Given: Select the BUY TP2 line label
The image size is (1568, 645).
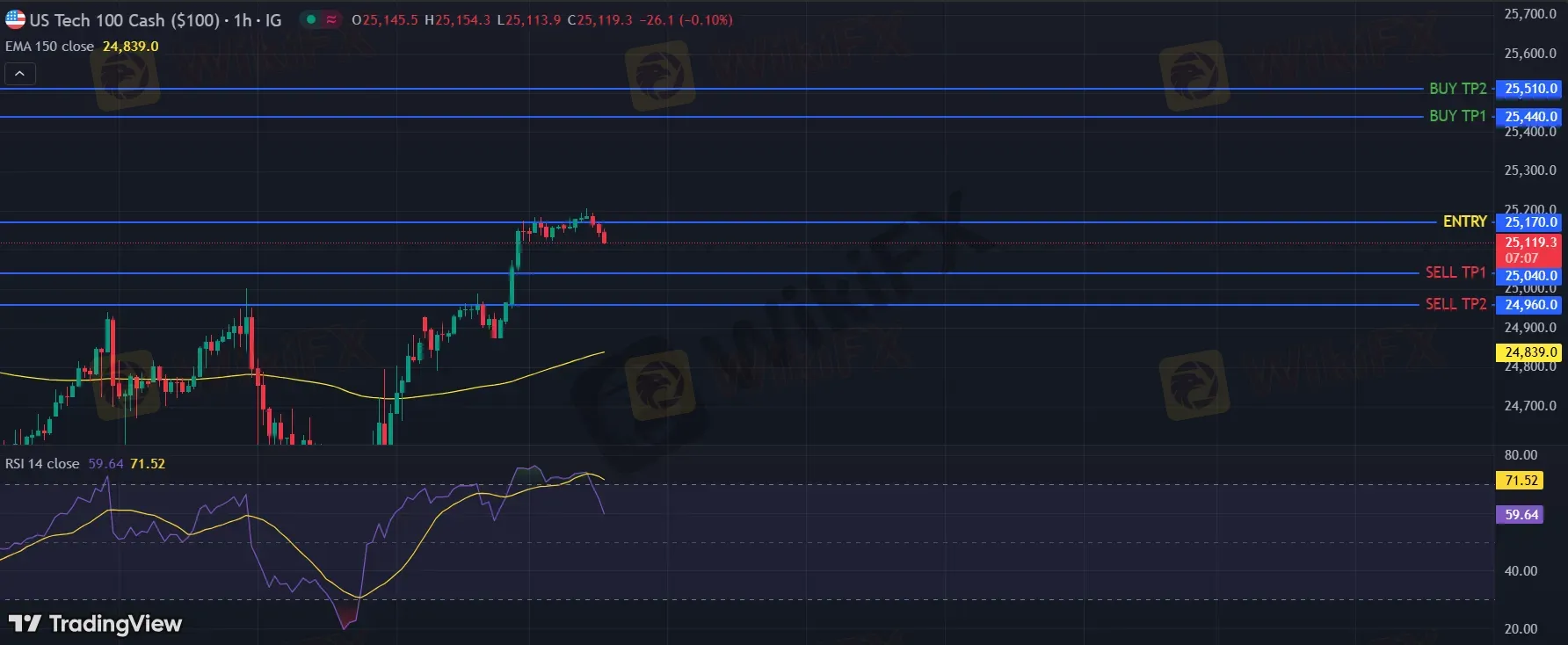Looking at the screenshot, I should point(1458,89).
